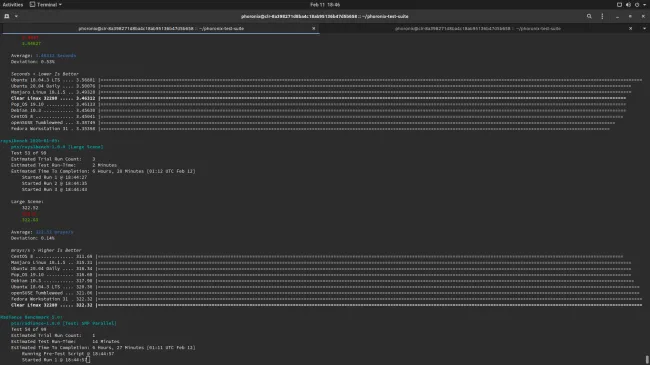Screen dimensions: 650x365
Task: Click the screen indicator in top bar
Action: (619, 5)
